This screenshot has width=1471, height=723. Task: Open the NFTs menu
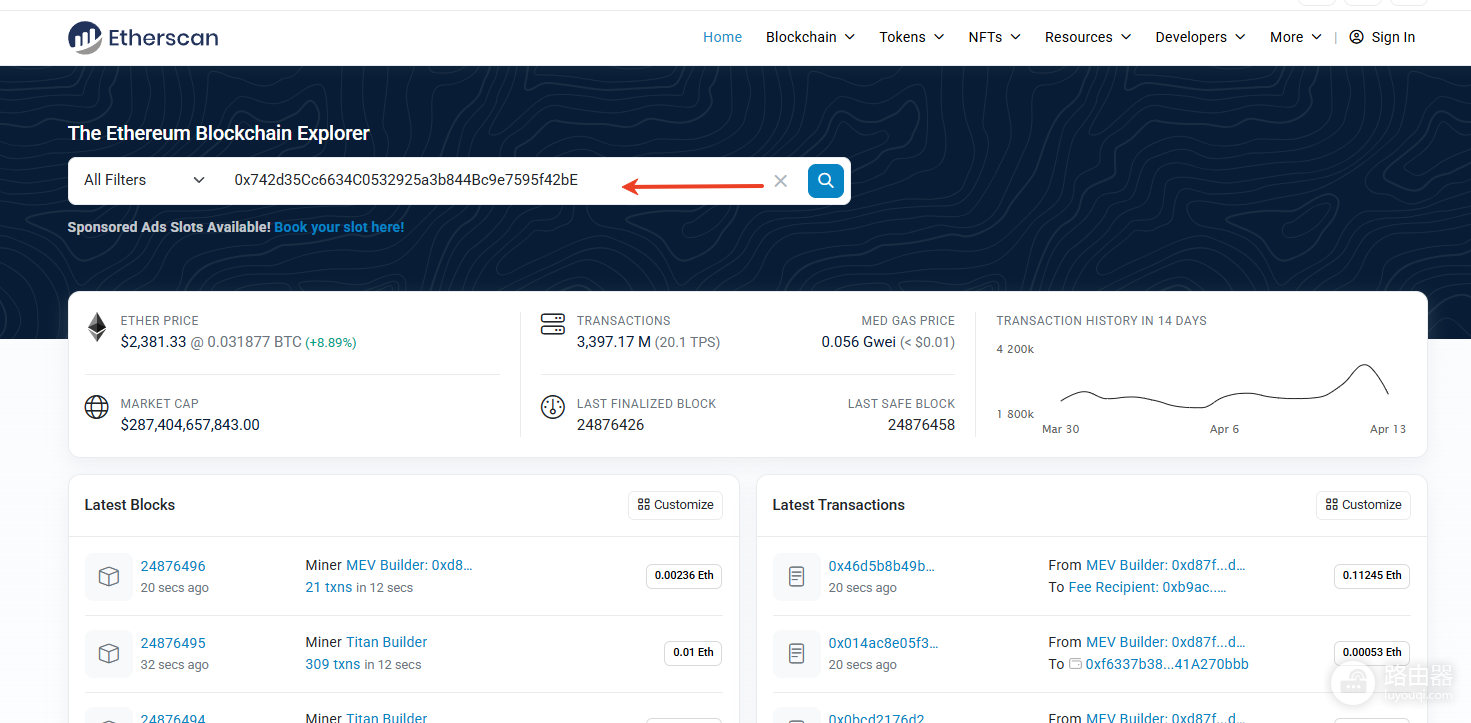tap(994, 37)
